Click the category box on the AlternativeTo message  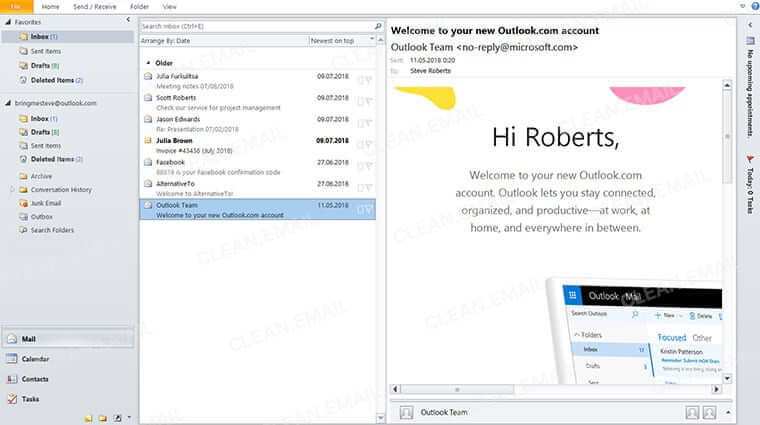click(361, 188)
